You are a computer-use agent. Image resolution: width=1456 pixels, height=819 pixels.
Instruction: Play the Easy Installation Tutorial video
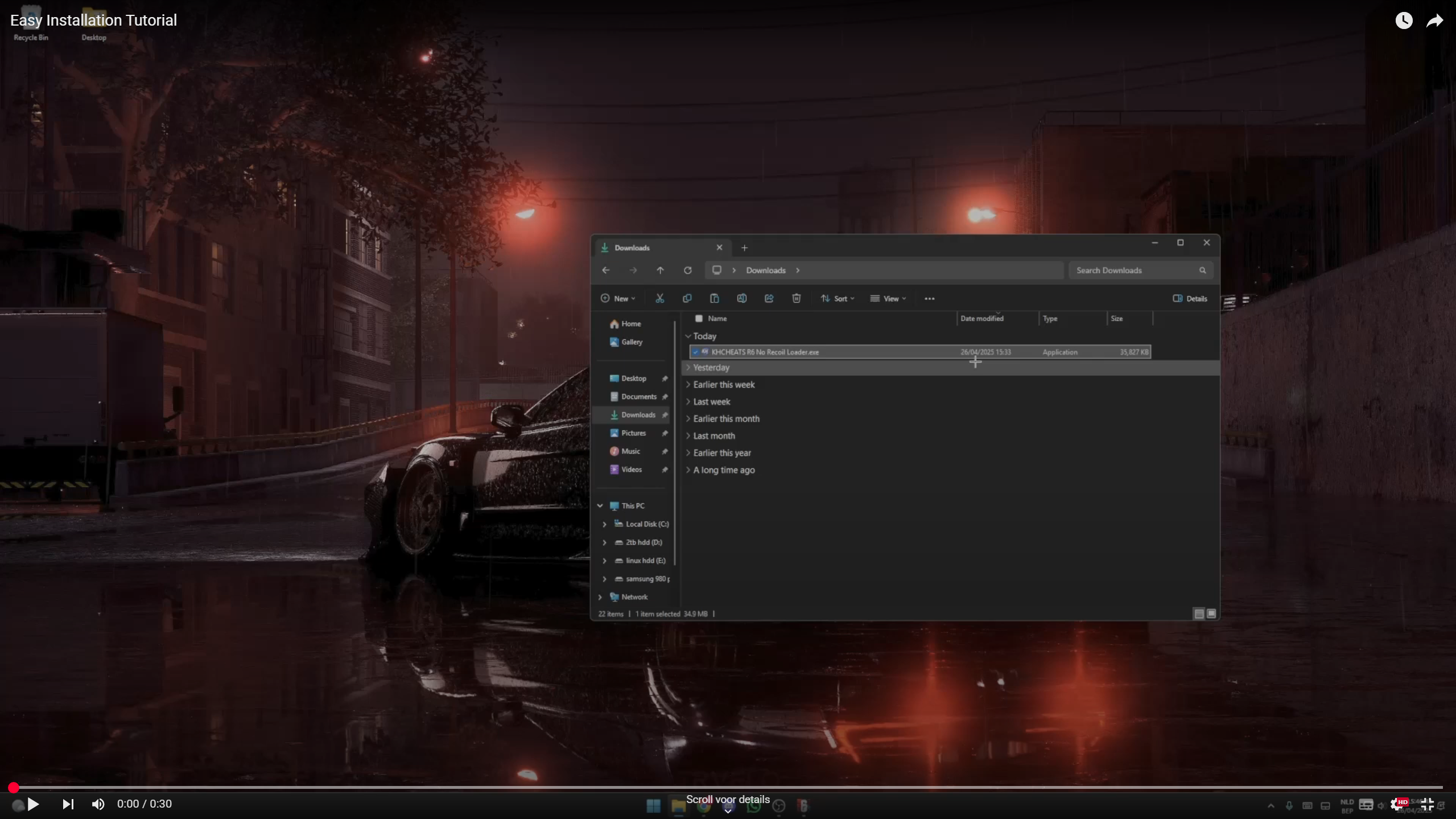point(33,804)
